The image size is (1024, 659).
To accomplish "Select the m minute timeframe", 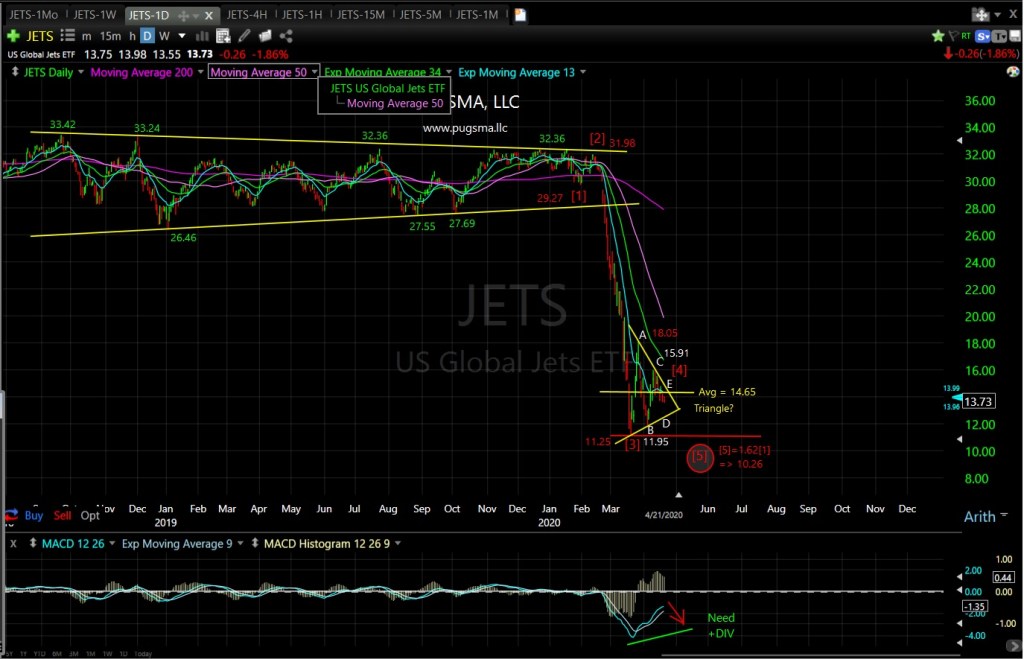I will pos(87,36).
